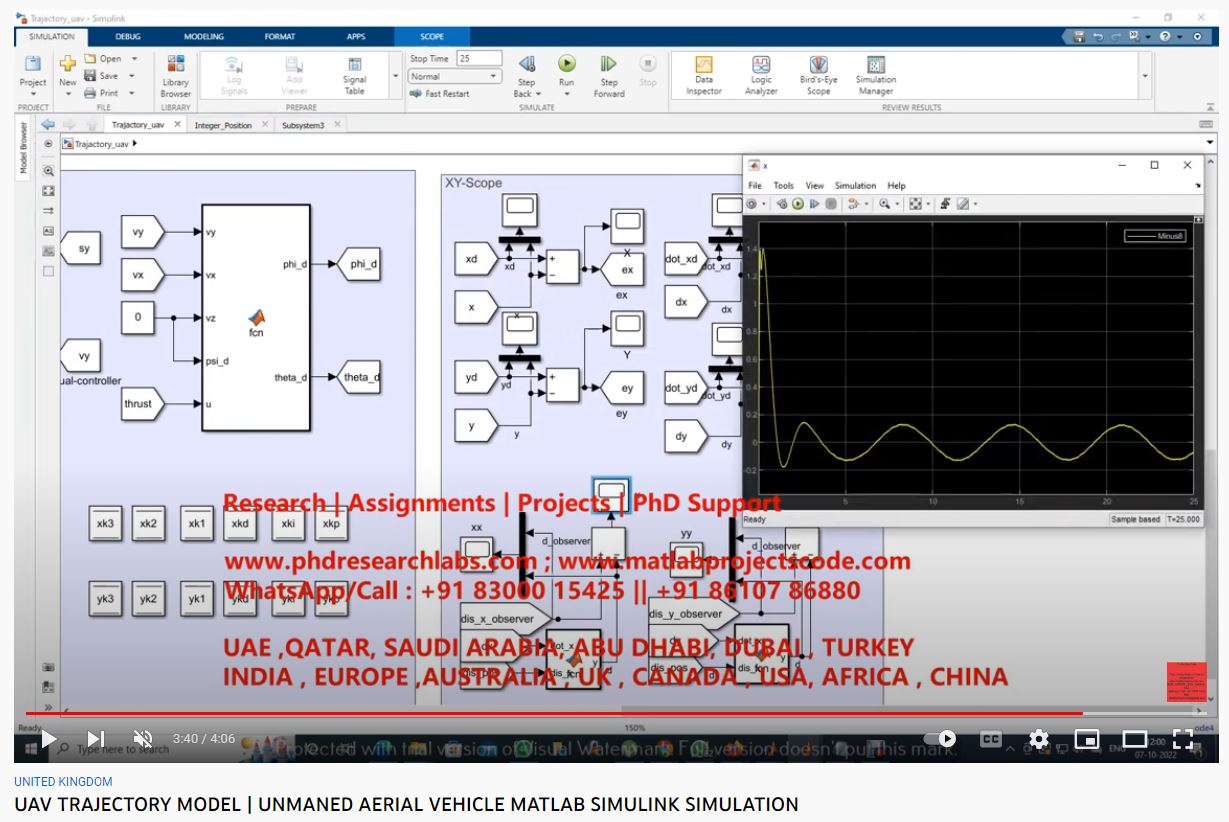The height and width of the screenshot is (822, 1229).
Task: Open the scope zoom tool dropdown arrow
Action: pyautogui.click(x=898, y=204)
